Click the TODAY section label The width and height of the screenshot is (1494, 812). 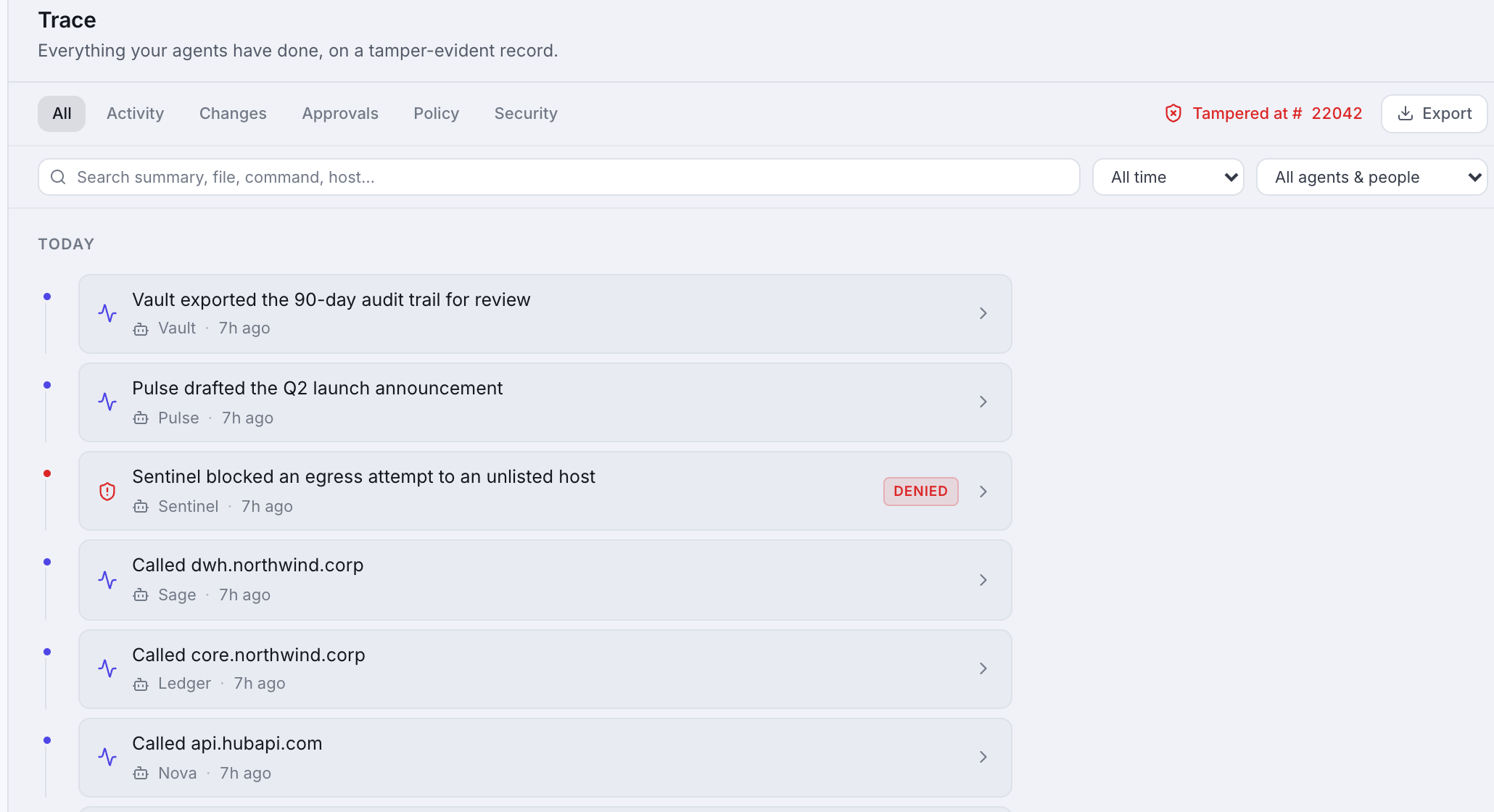(x=66, y=244)
